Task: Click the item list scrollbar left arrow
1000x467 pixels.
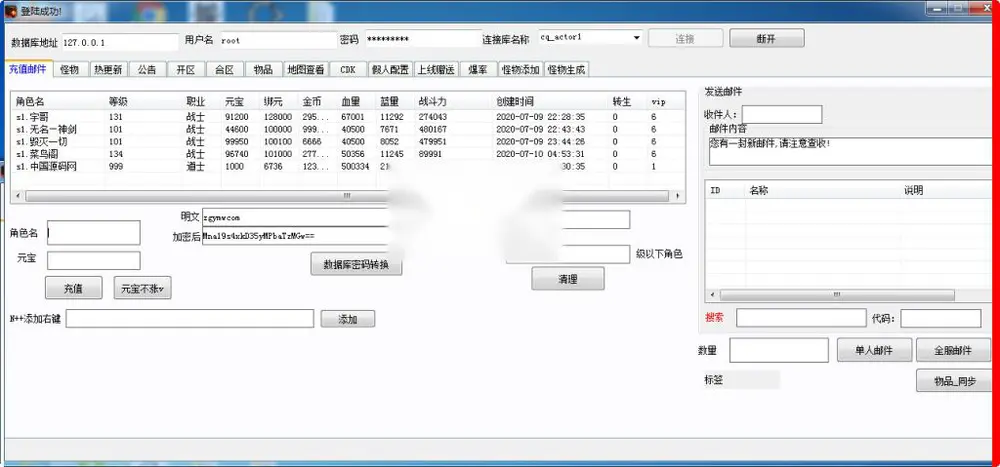Action: 712,295
